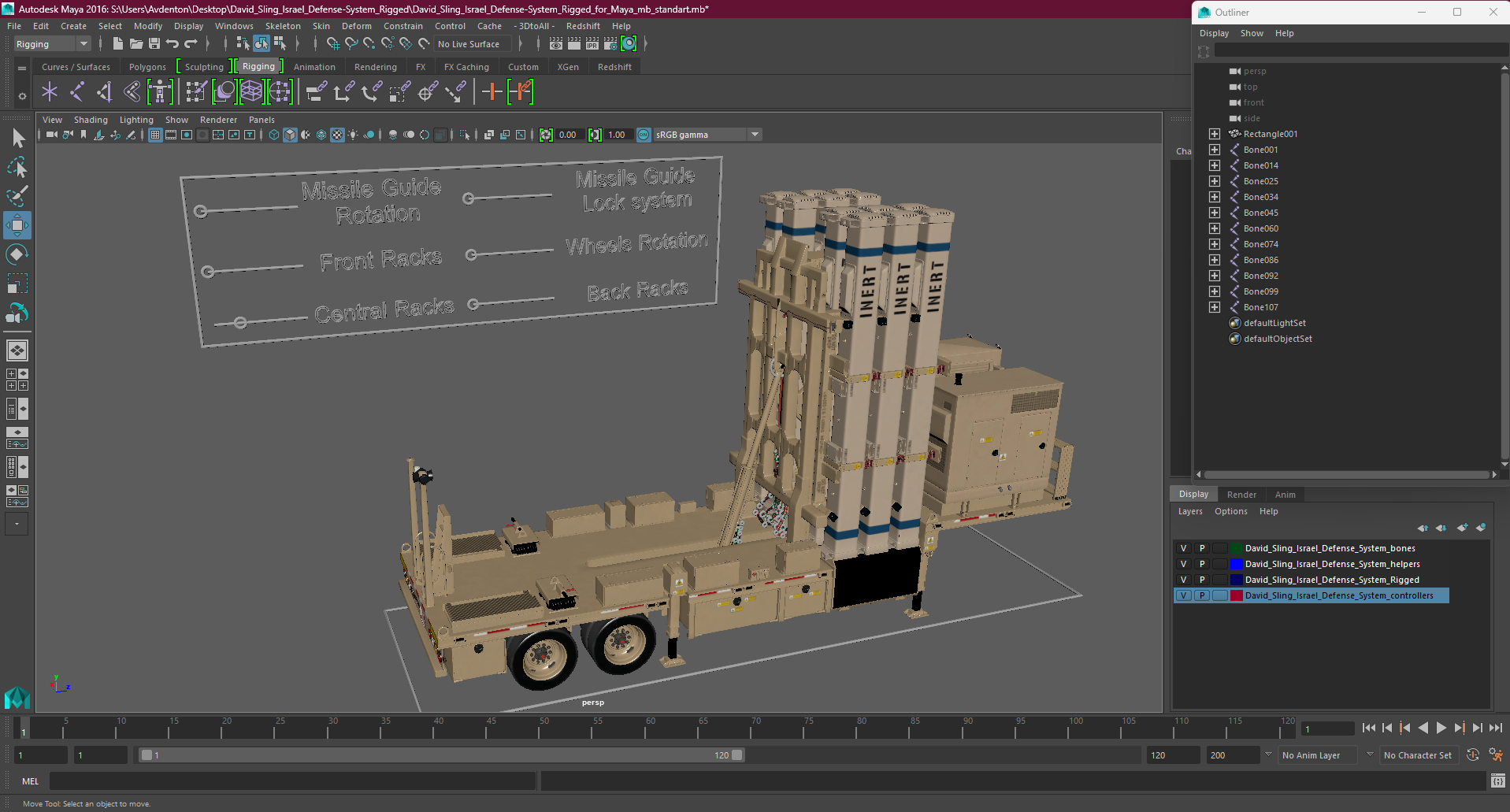Click the IK Handle shelf icon

click(x=105, y=92)
